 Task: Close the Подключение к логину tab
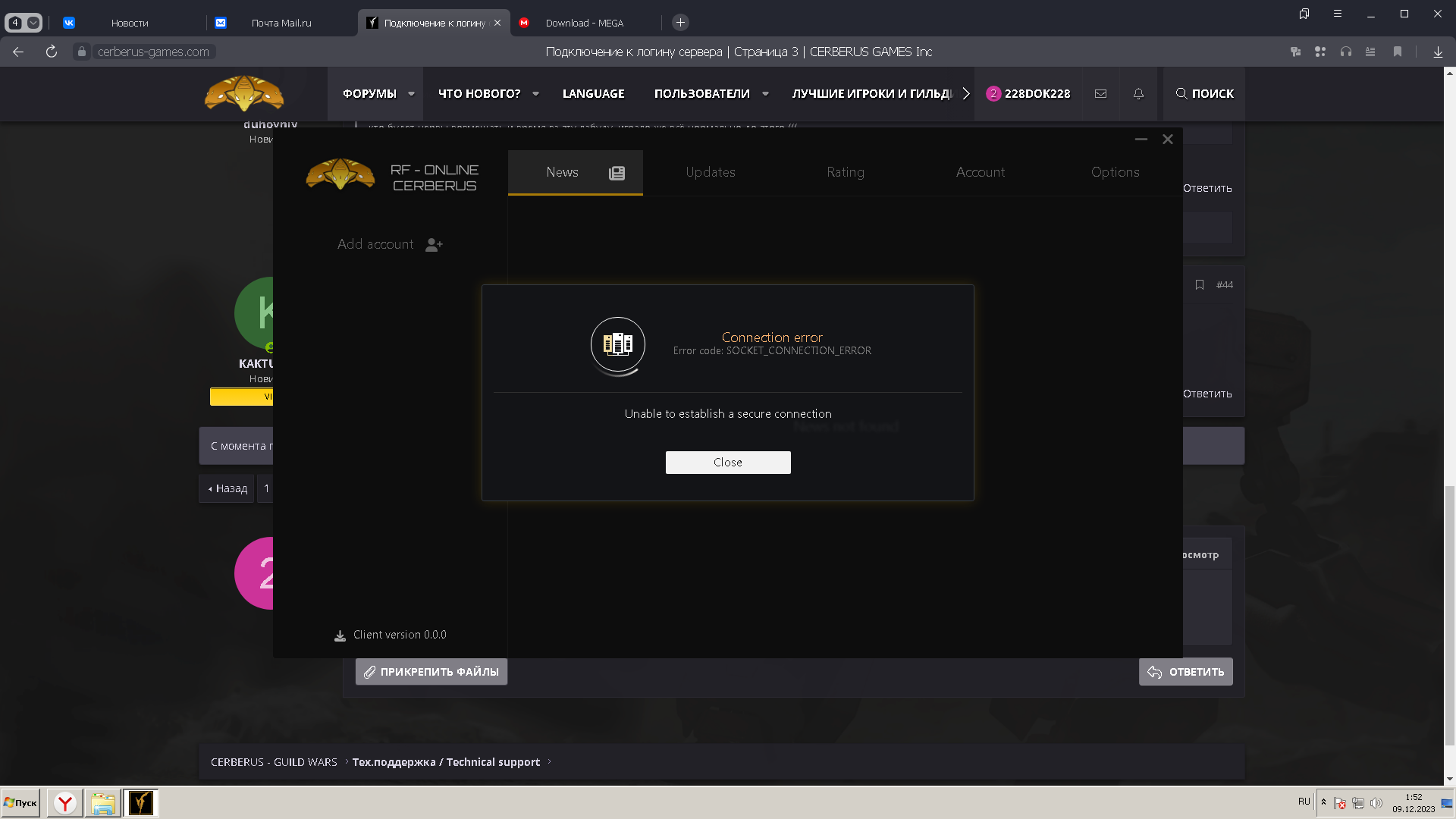tap(497, 23)
